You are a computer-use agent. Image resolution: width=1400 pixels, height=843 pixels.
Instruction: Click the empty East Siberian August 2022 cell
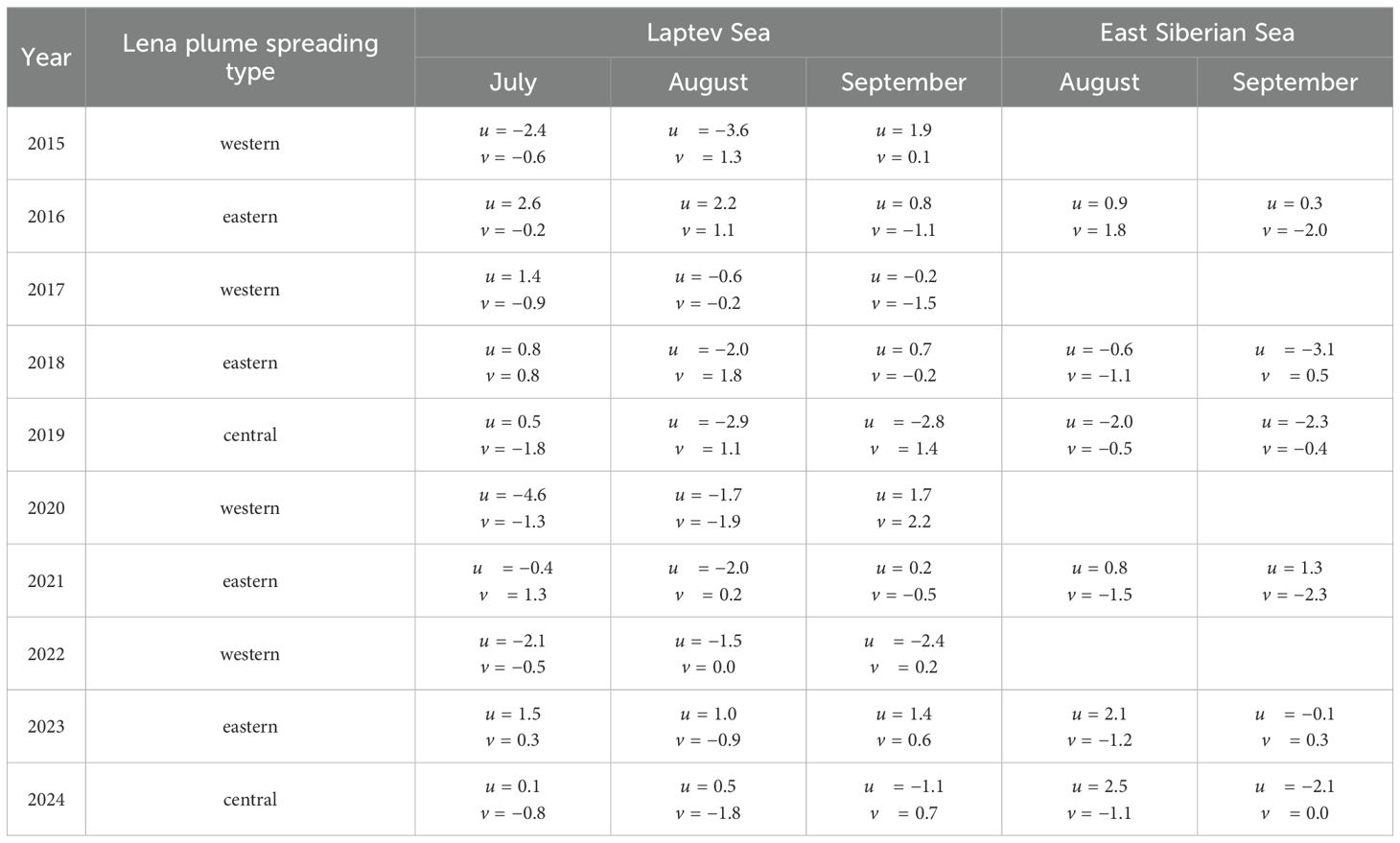(x=1100, y=654)
